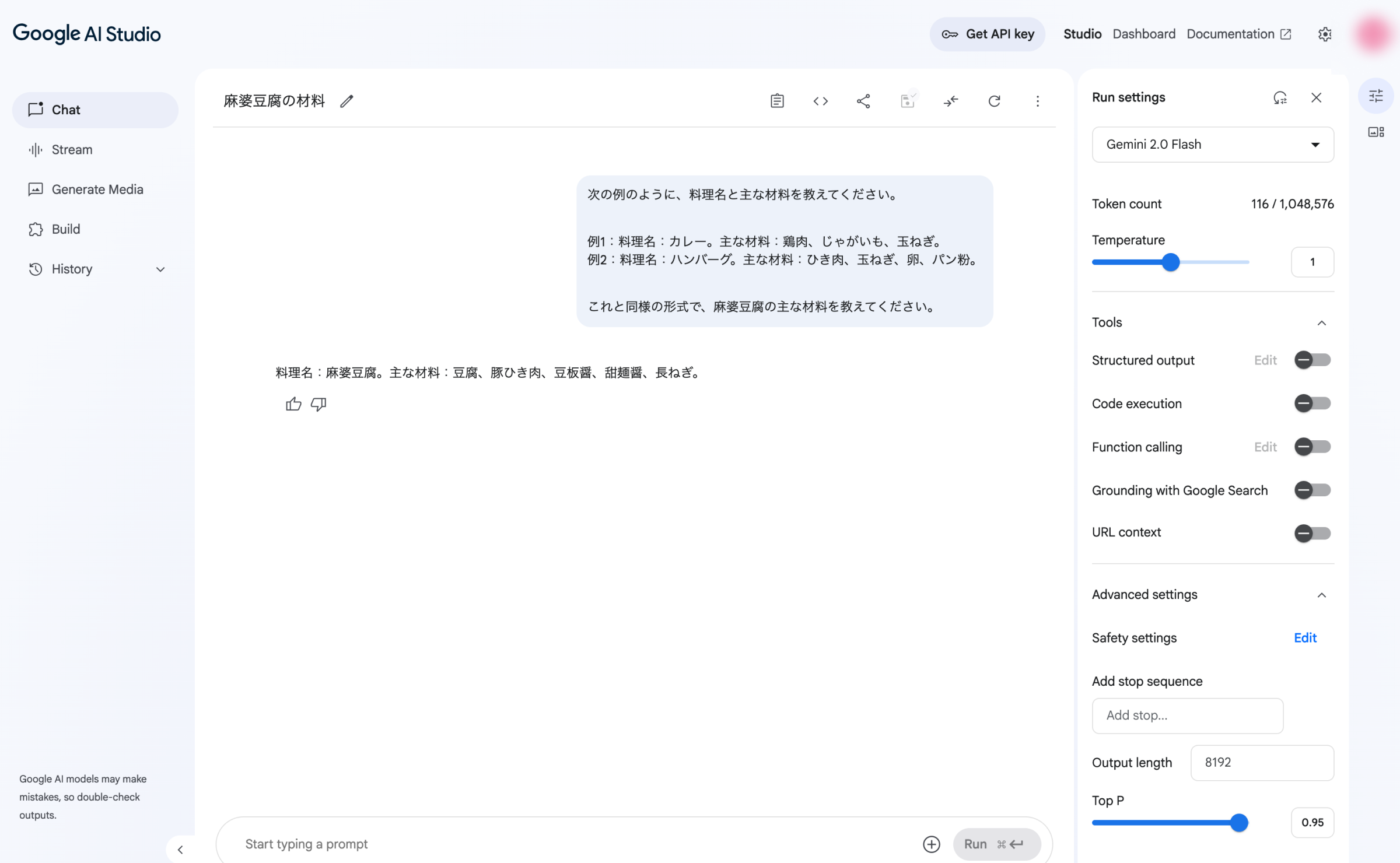Enable Code execution toggle
Screen dimensions: 1400x863
1312,403
